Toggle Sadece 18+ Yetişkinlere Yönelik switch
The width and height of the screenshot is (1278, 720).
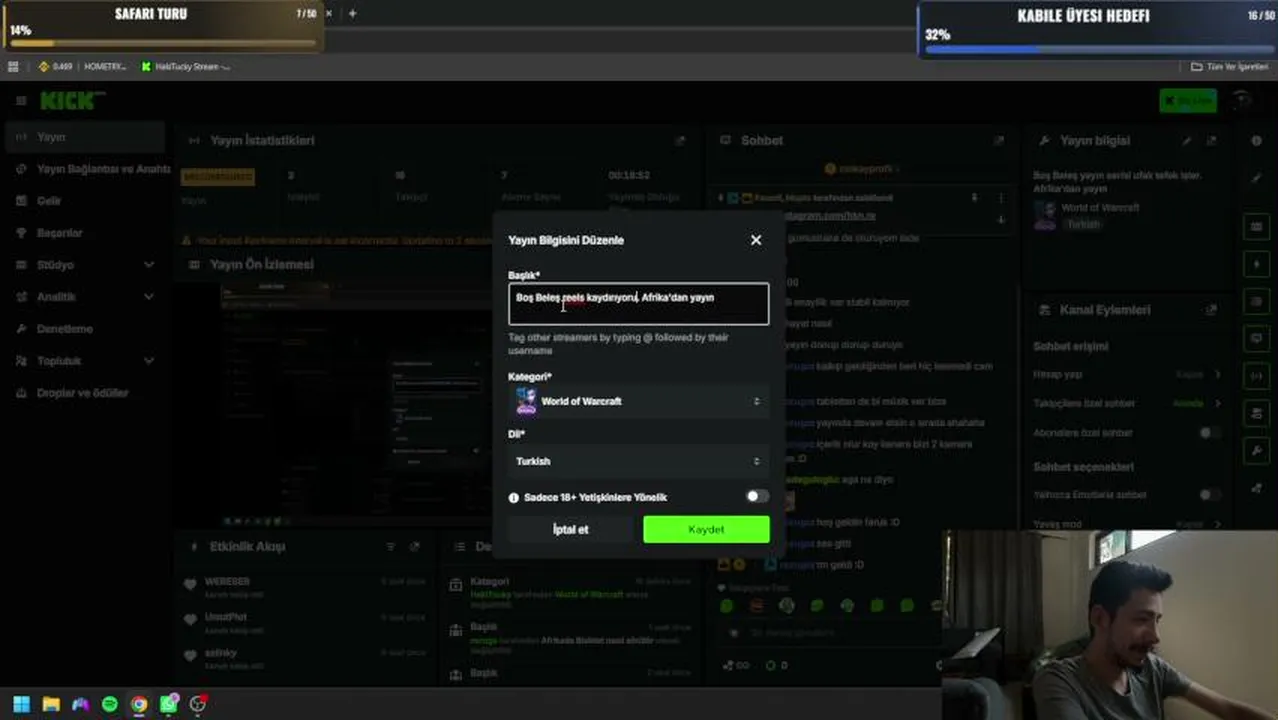tap(757, 496)
